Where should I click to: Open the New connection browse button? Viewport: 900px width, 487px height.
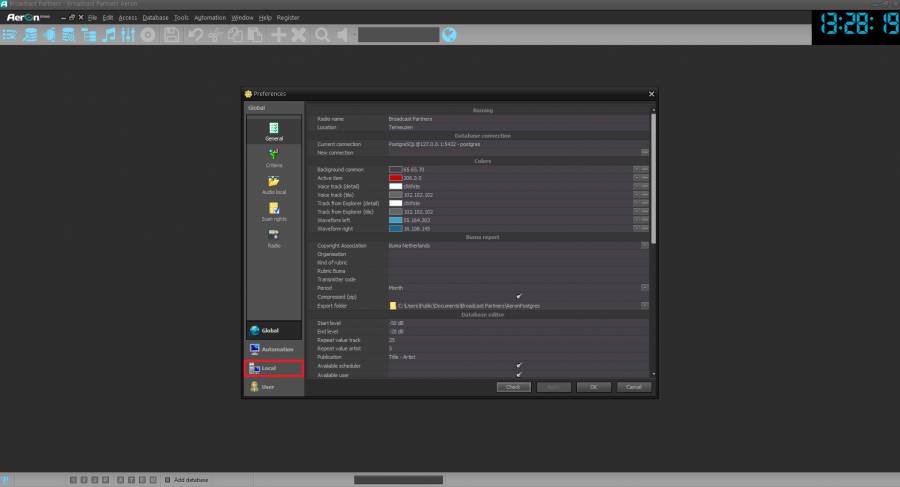coord(645,152)
